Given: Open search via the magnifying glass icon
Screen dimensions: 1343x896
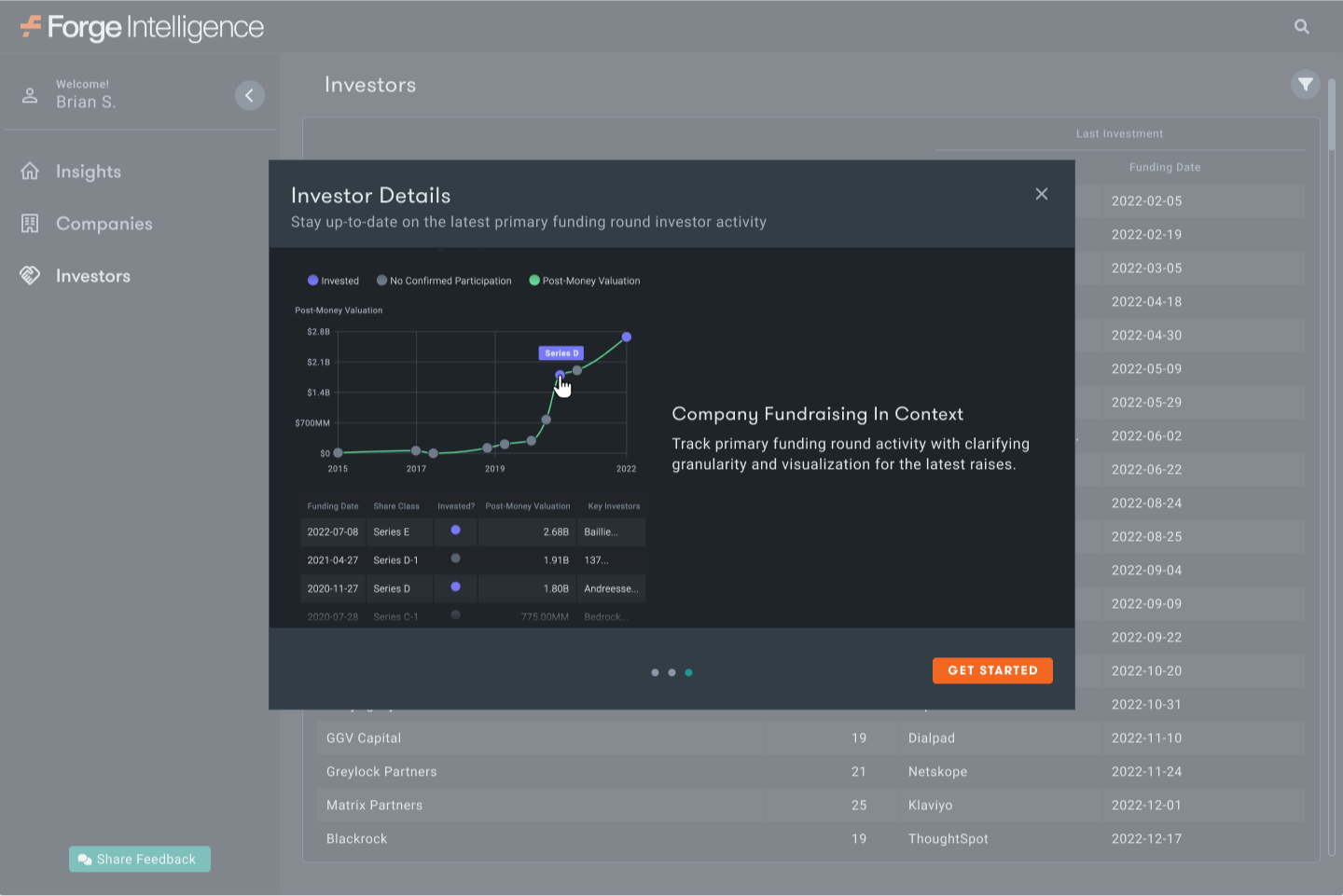Looking at the screenshot, I should pos(1302,26).
